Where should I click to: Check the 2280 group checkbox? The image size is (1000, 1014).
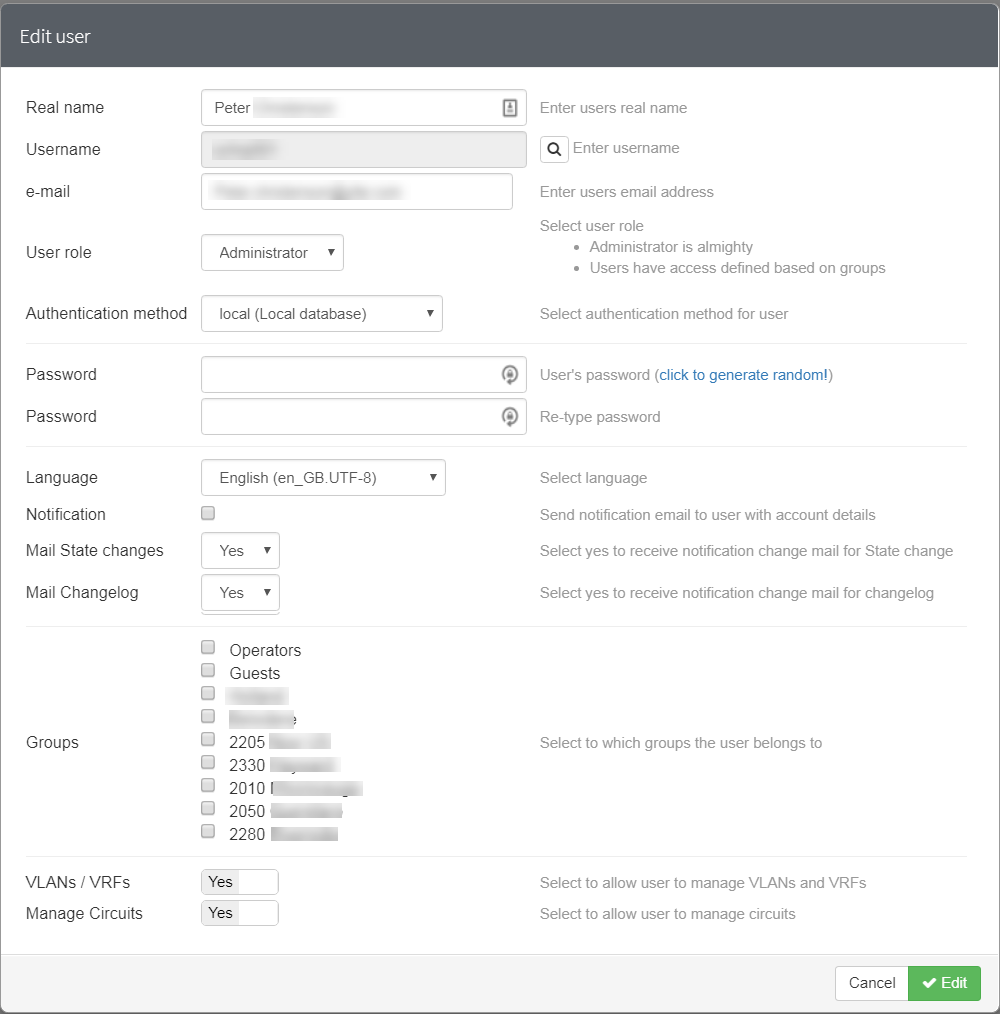pyautogui.click(x=207, y=830)
